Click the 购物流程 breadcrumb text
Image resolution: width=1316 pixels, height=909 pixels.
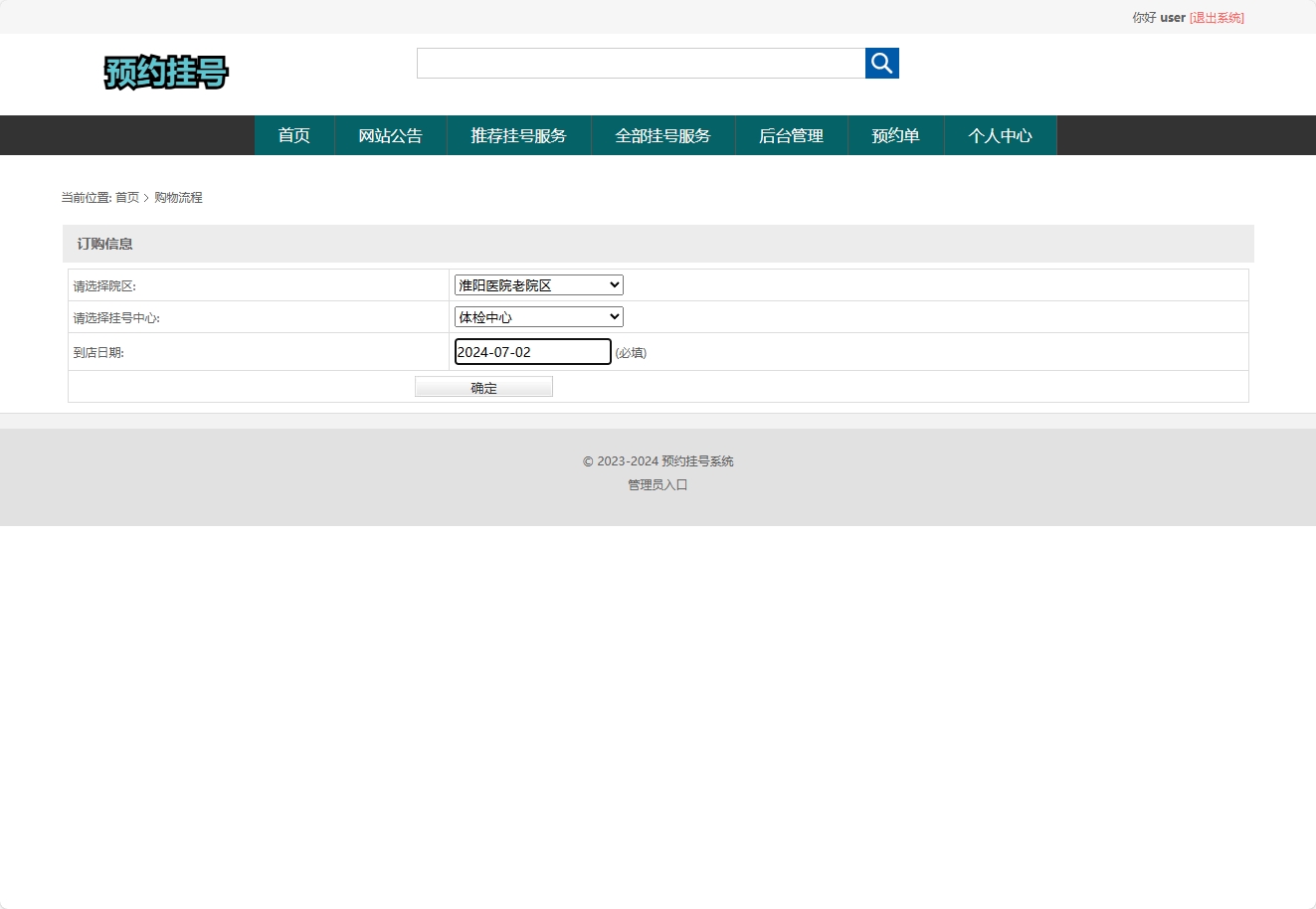(178, 198)
